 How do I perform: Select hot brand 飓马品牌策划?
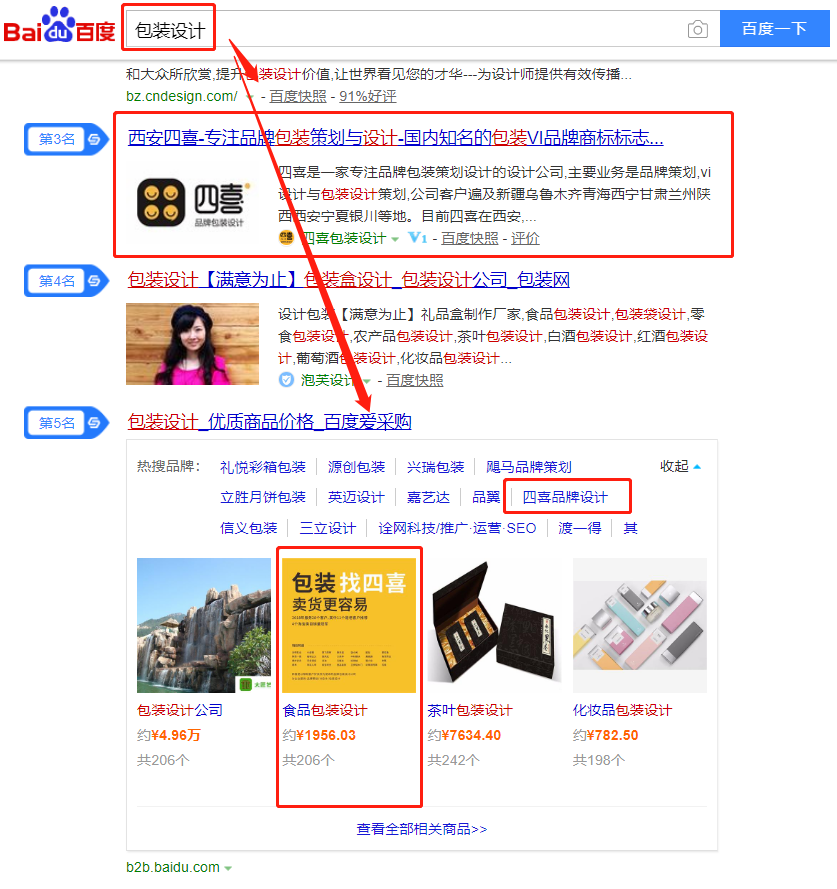coord(529,467)
